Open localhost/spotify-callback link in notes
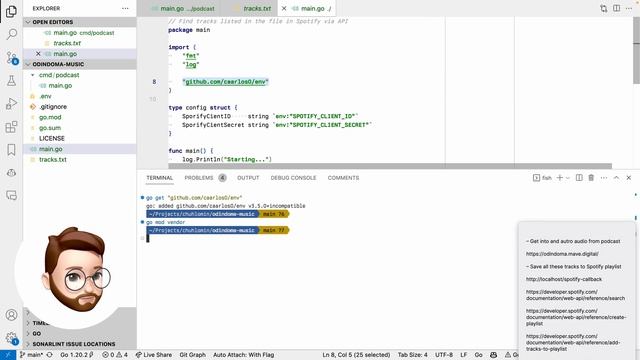The width and height of the screenshot is (640, 360). click(564, 279)
